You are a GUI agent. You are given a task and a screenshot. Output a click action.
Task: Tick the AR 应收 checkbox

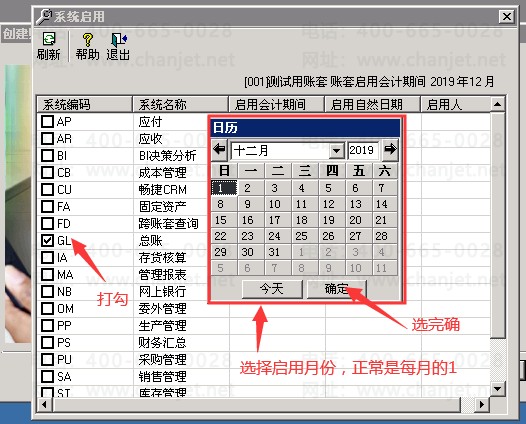[x=47, y=139]
